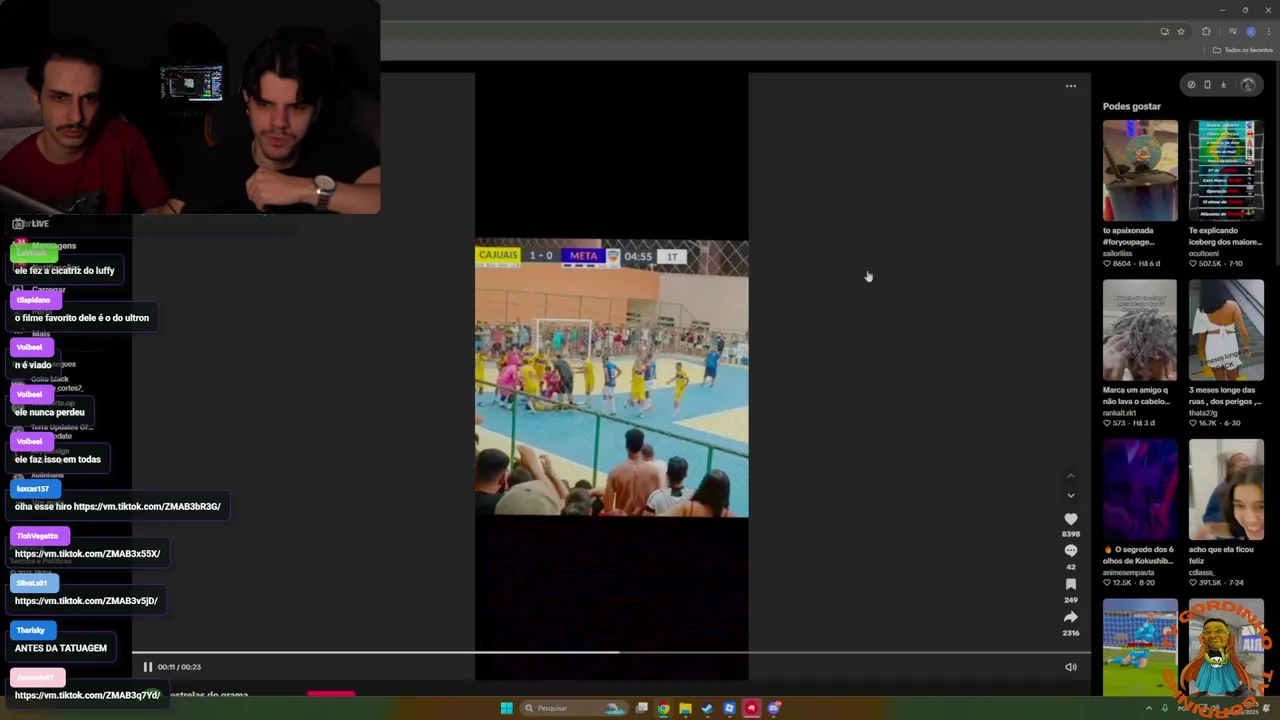
Task: Pause the TikTok video
Action: (x=147, y=667)
